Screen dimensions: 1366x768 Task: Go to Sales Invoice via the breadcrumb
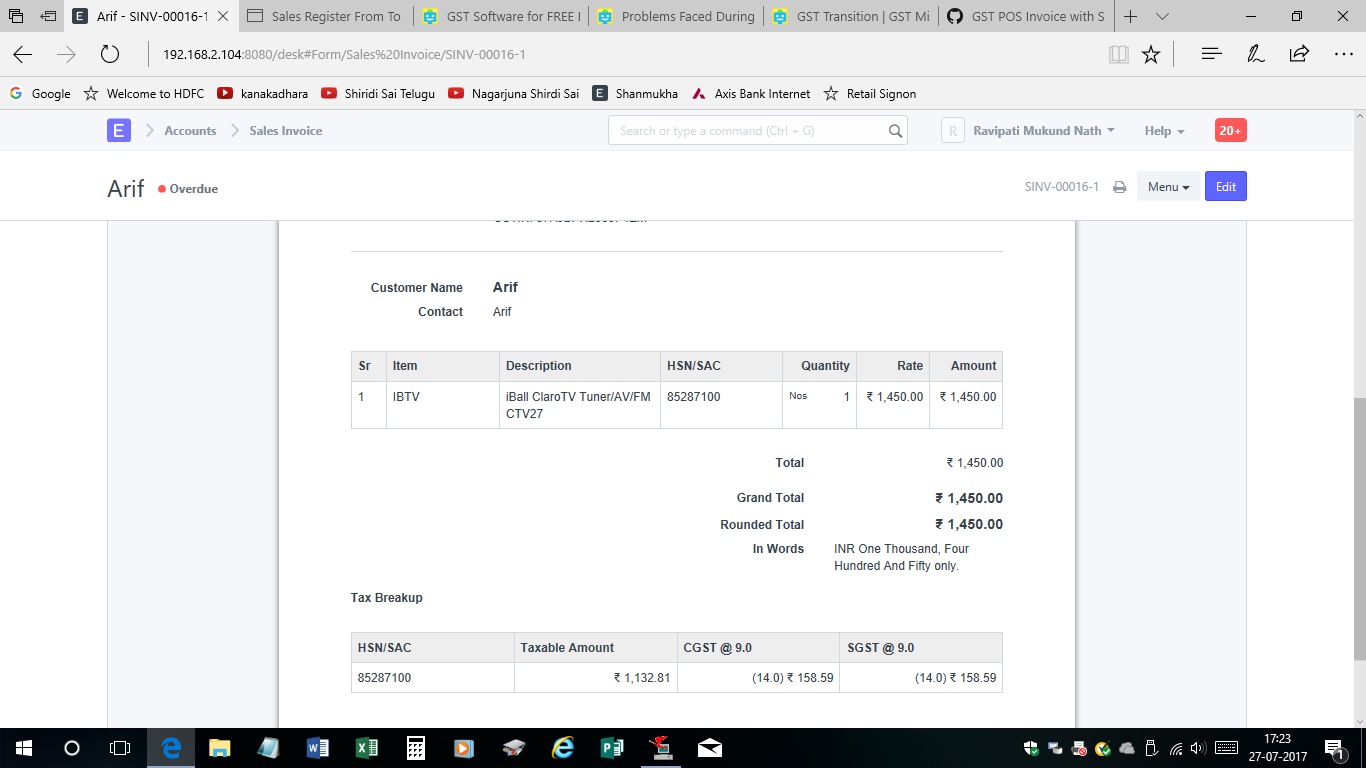(x=286, y=130)
